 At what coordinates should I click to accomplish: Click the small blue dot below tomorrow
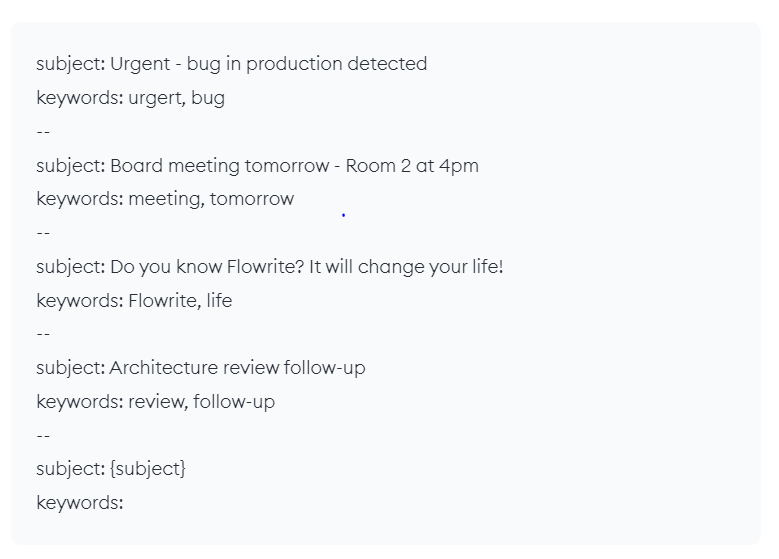(343, 215)
